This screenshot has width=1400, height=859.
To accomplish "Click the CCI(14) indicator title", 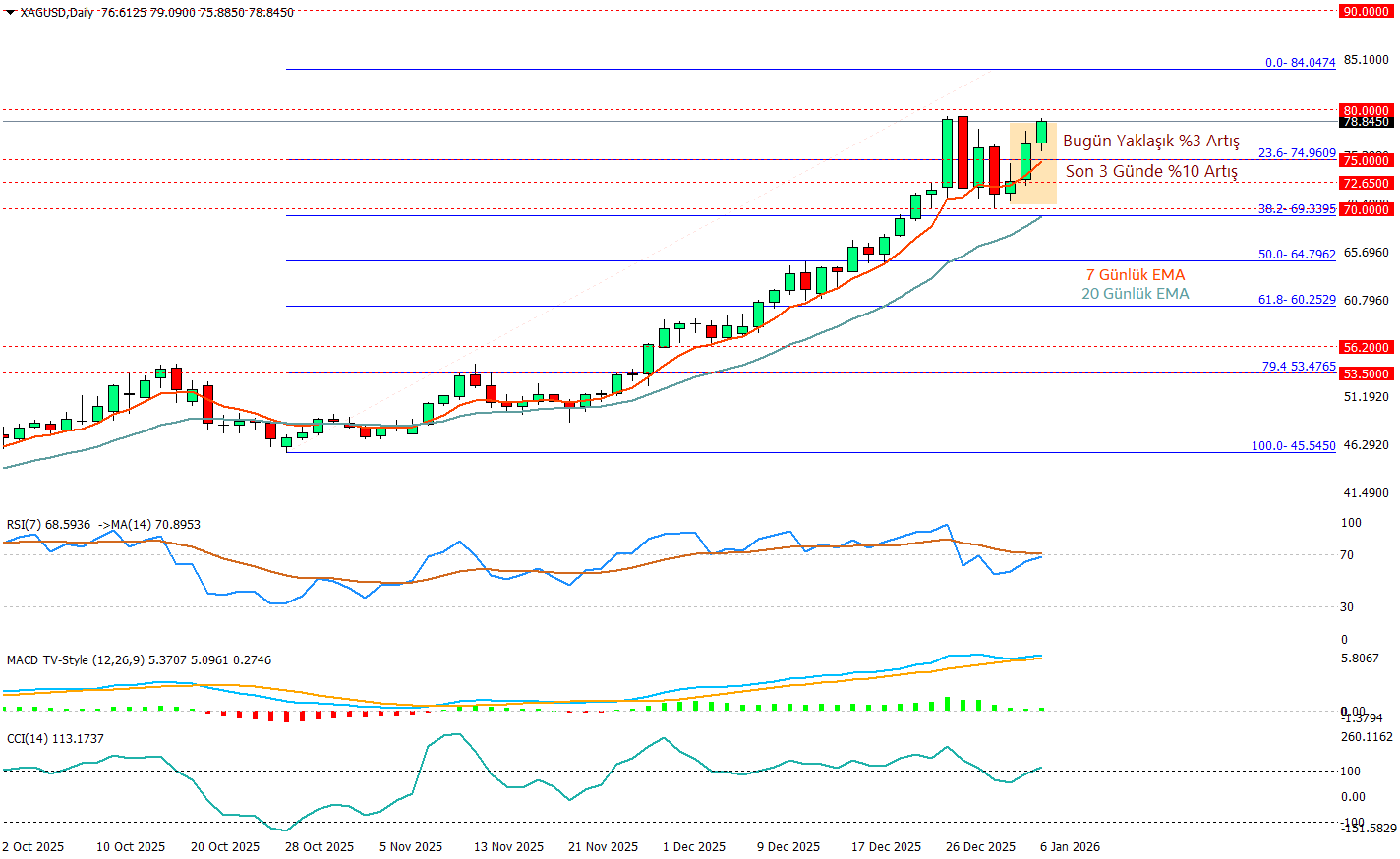I will 55,739.
